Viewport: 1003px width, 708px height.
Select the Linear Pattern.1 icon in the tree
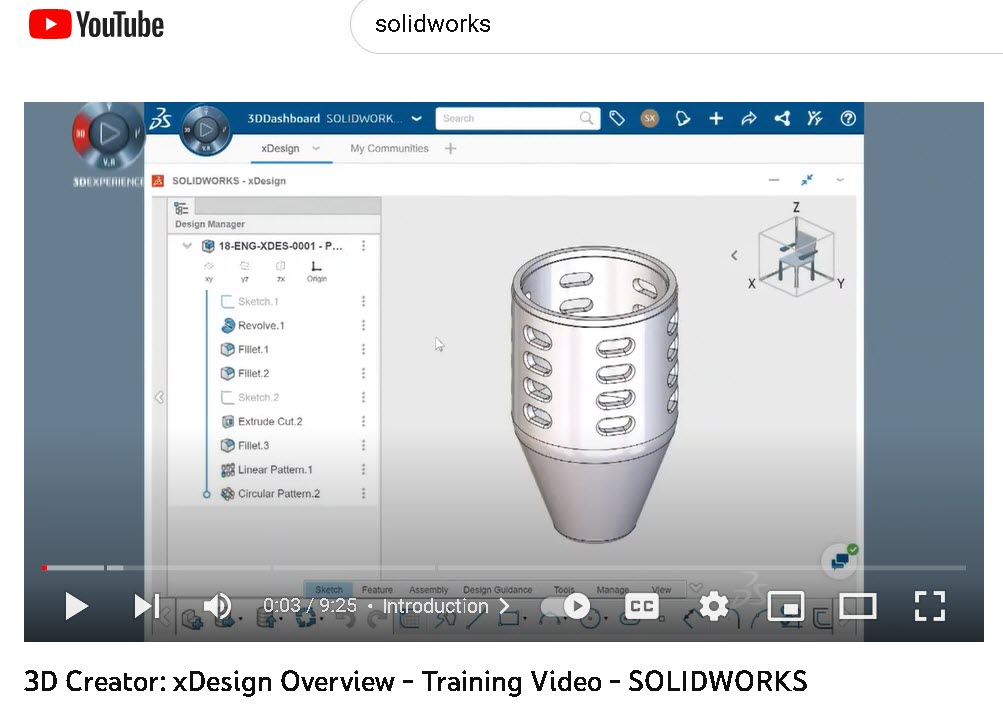click(x=229, y=468)
